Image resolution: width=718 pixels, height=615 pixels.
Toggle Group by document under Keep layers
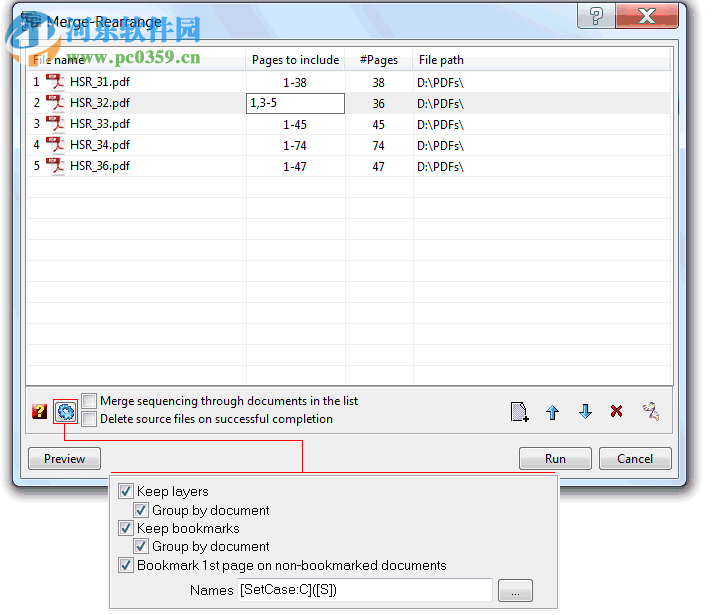pyautogui.click(x=141, y=510)
